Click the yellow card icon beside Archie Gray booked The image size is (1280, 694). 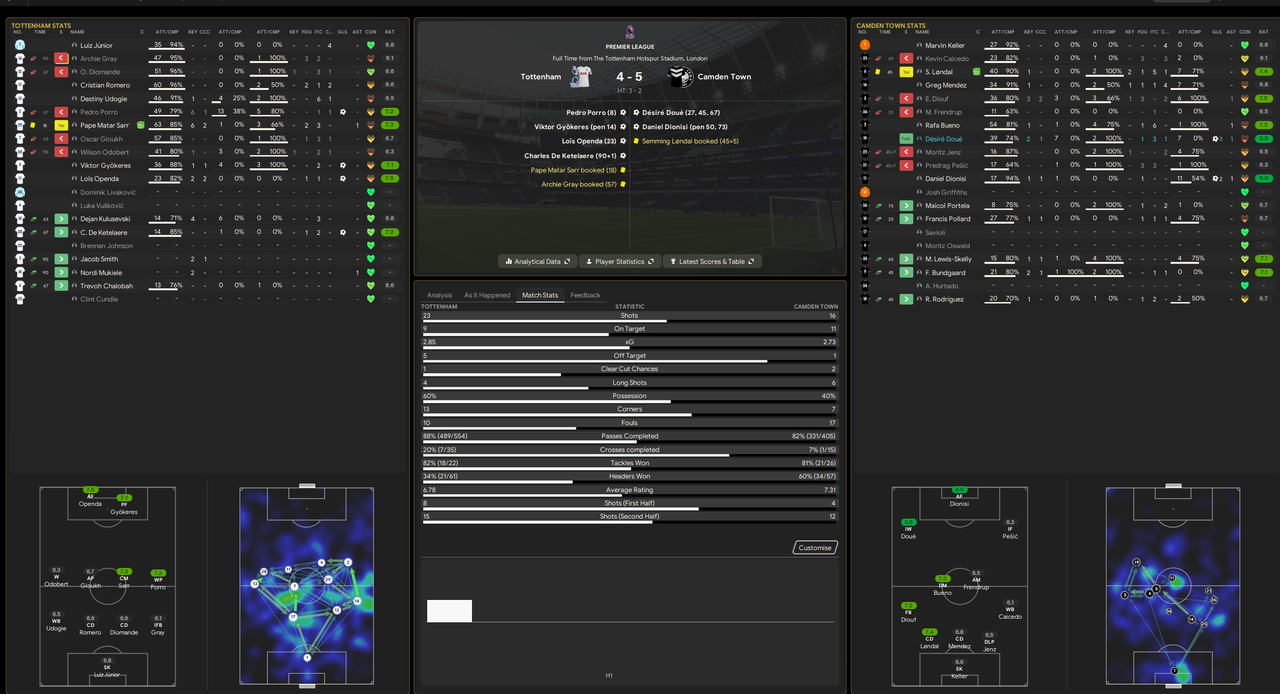click(622, 184)
